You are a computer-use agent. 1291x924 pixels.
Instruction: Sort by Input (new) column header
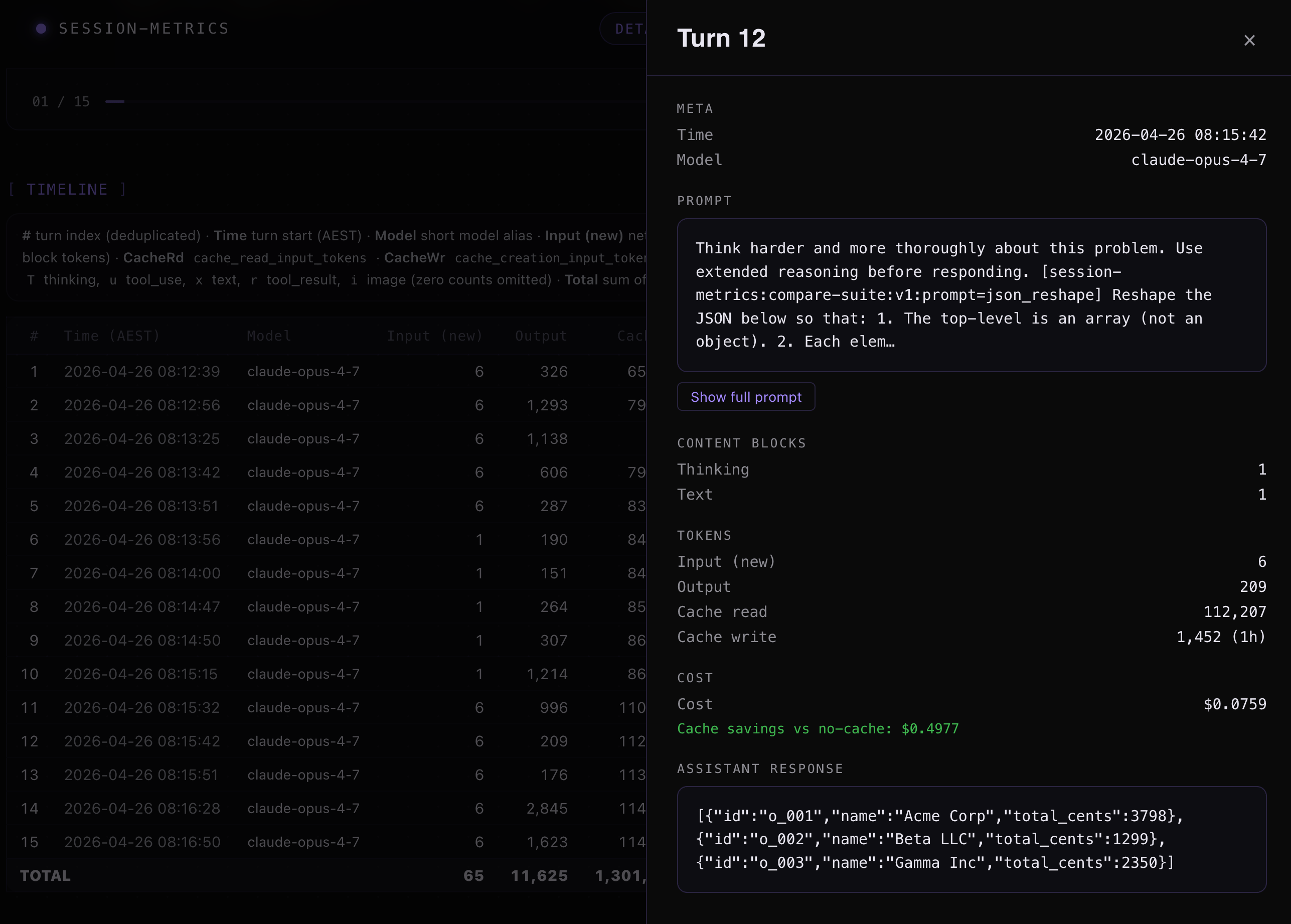[x=434, y=336]
